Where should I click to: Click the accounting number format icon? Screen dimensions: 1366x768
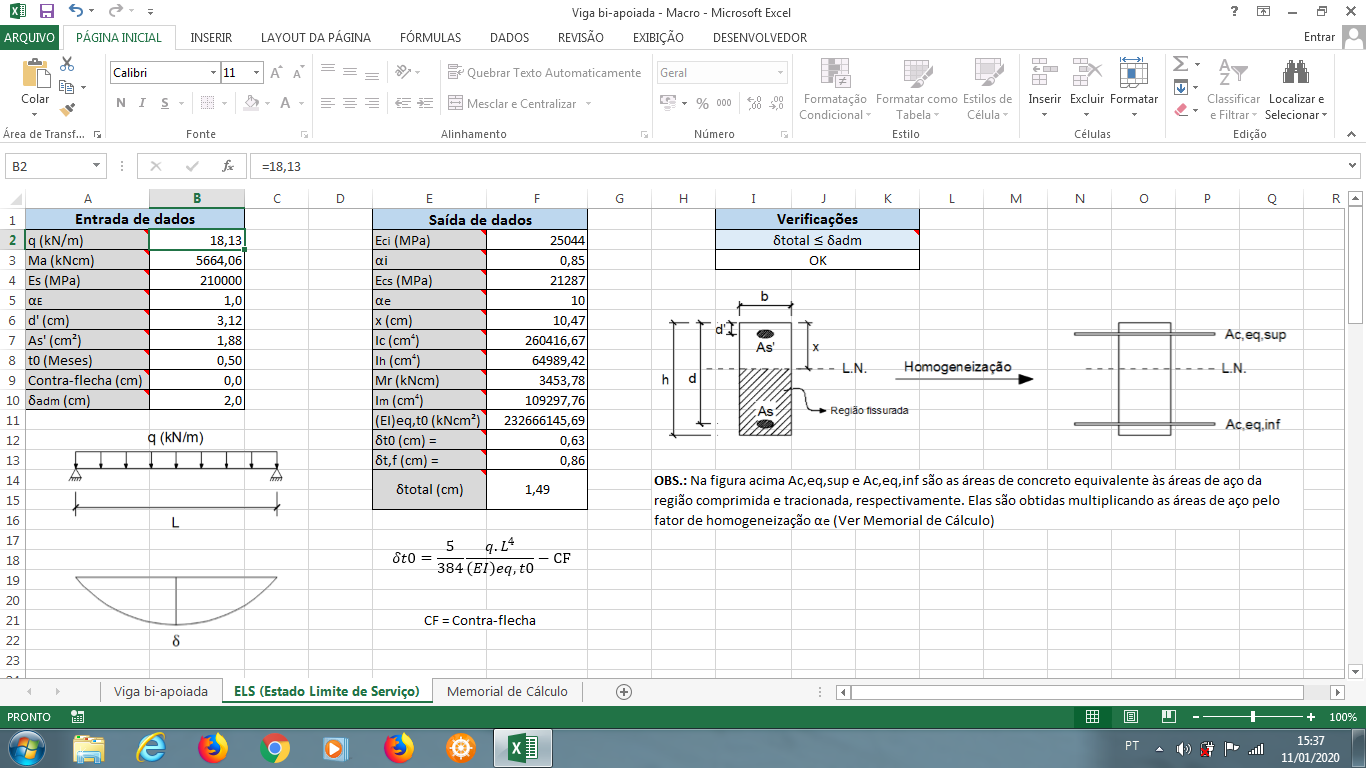click(668, 103)
